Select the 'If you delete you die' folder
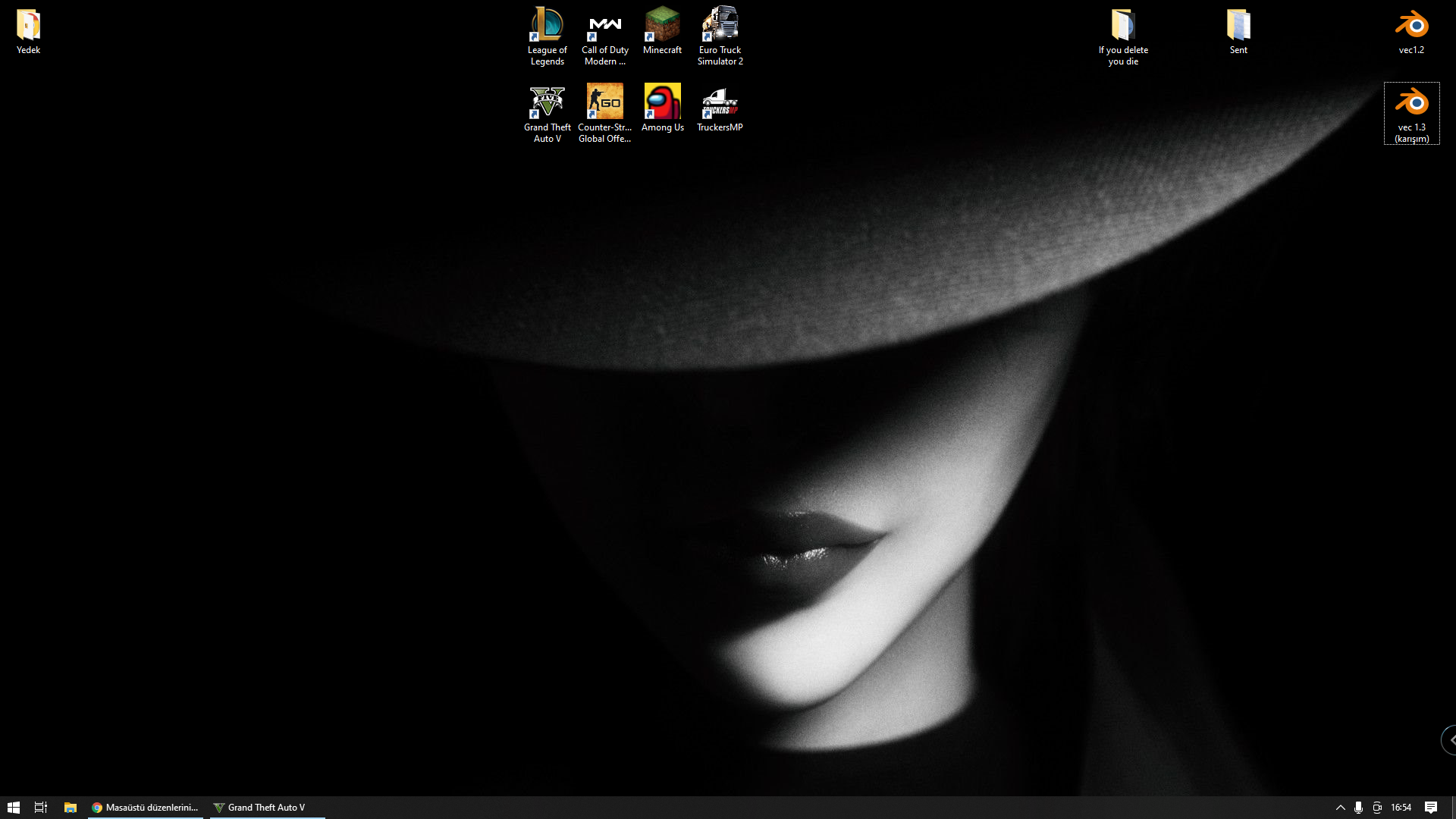The height and width of the screenshot is (819, 1456). pos(1123,36)
